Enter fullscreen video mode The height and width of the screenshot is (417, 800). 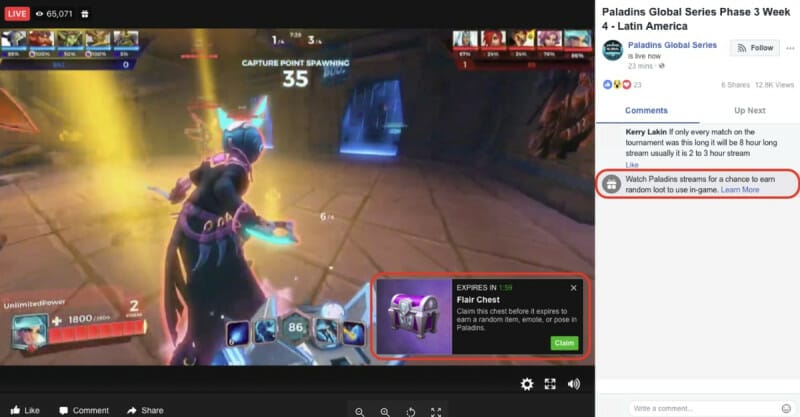click(x=550, y=384)
